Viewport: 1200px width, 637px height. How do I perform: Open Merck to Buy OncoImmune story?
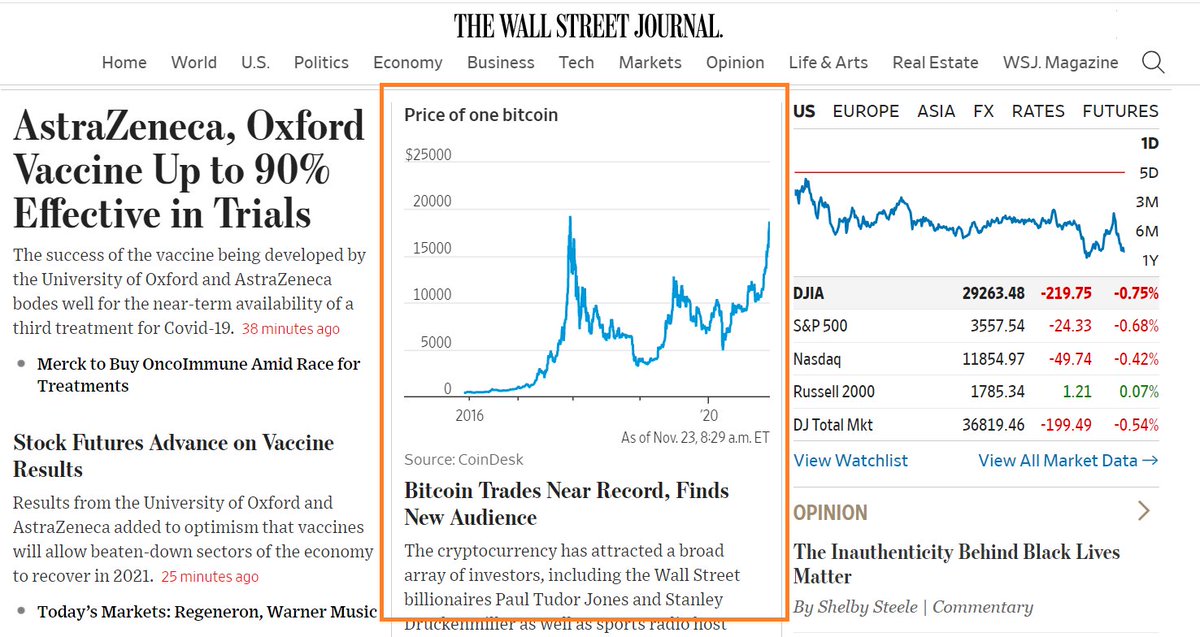coord(199,375)
